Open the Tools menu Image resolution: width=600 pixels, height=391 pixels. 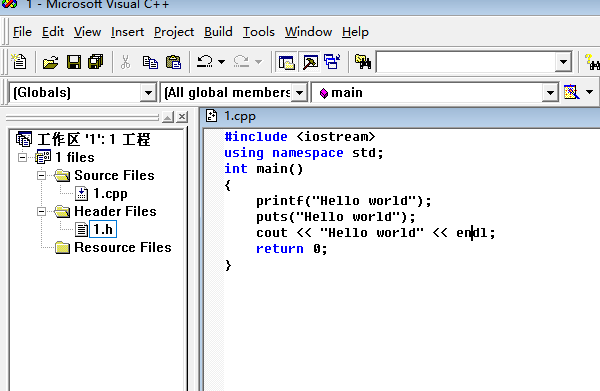tap(259, 32)
